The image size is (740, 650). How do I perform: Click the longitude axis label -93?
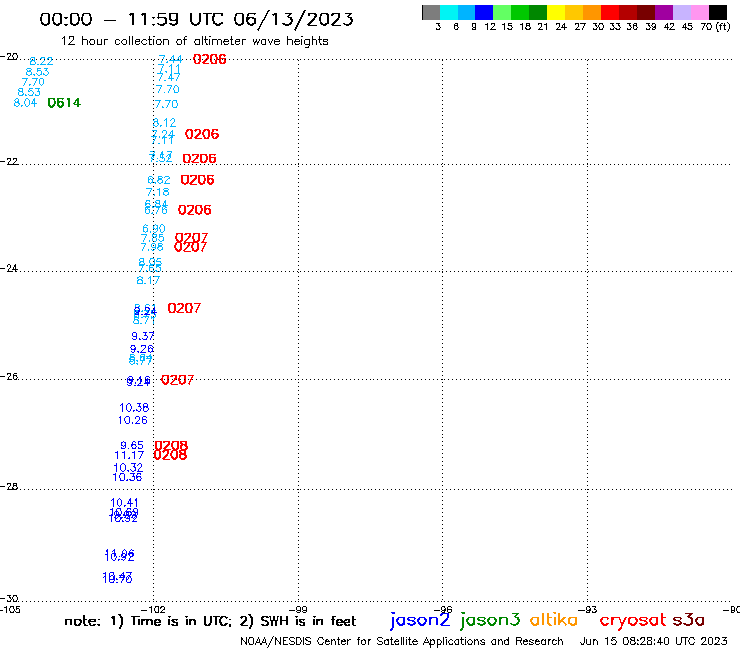coord(588,609)
